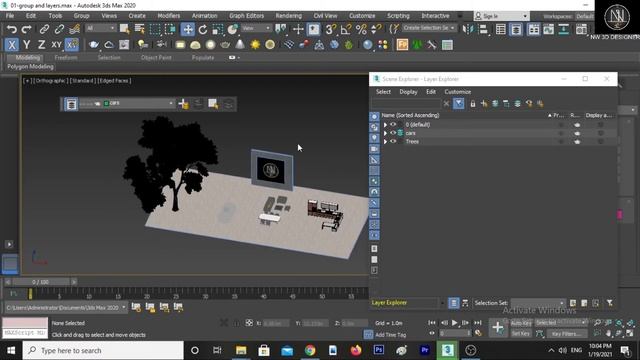The height and width of the screenshot is (360, 640).
Task: Toggle the Angle Snap icon
Action: click(346, 29)
